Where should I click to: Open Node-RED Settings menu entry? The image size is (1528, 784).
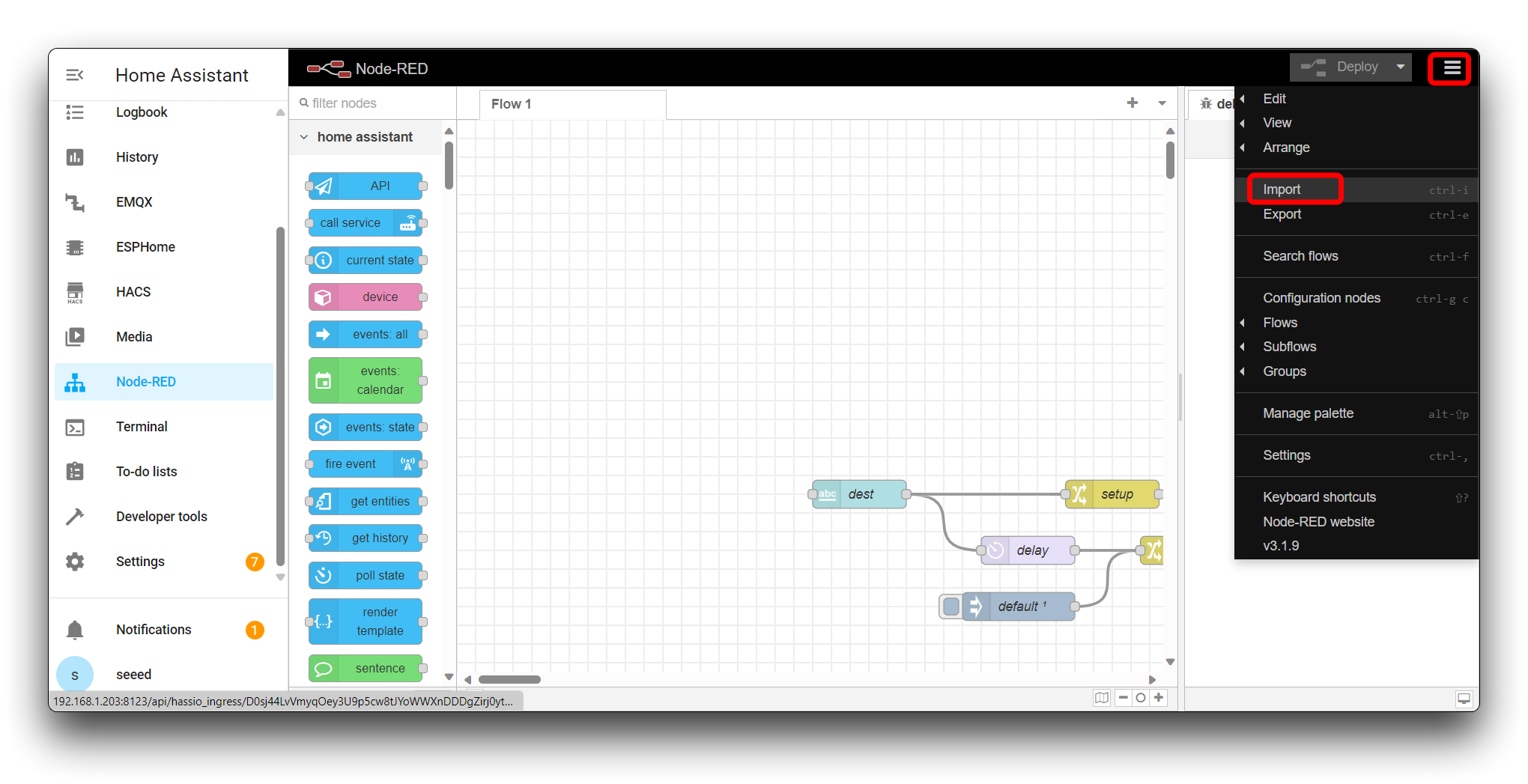click(1356, 455)
